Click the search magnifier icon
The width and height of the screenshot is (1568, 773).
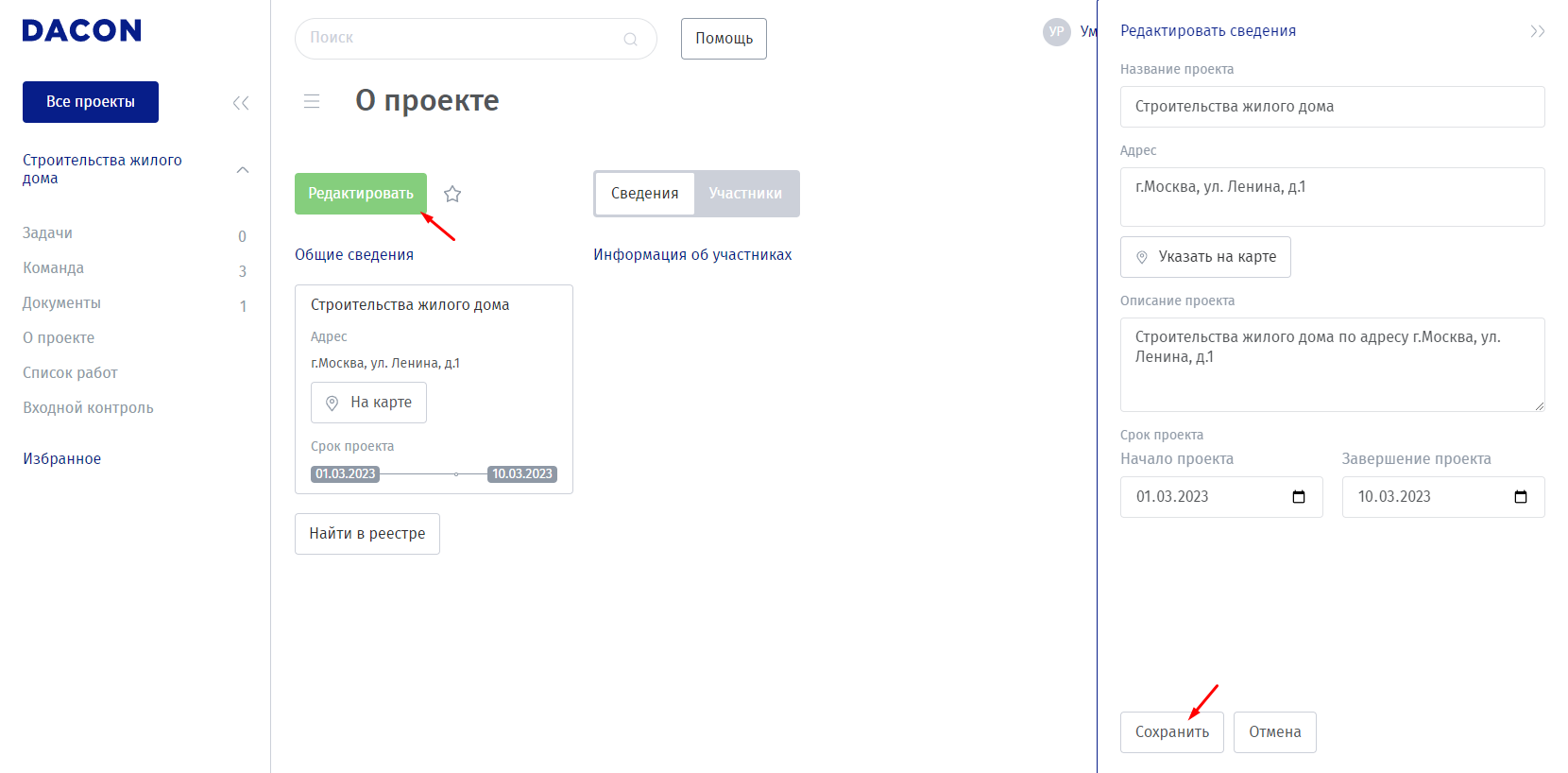point(630,39)
